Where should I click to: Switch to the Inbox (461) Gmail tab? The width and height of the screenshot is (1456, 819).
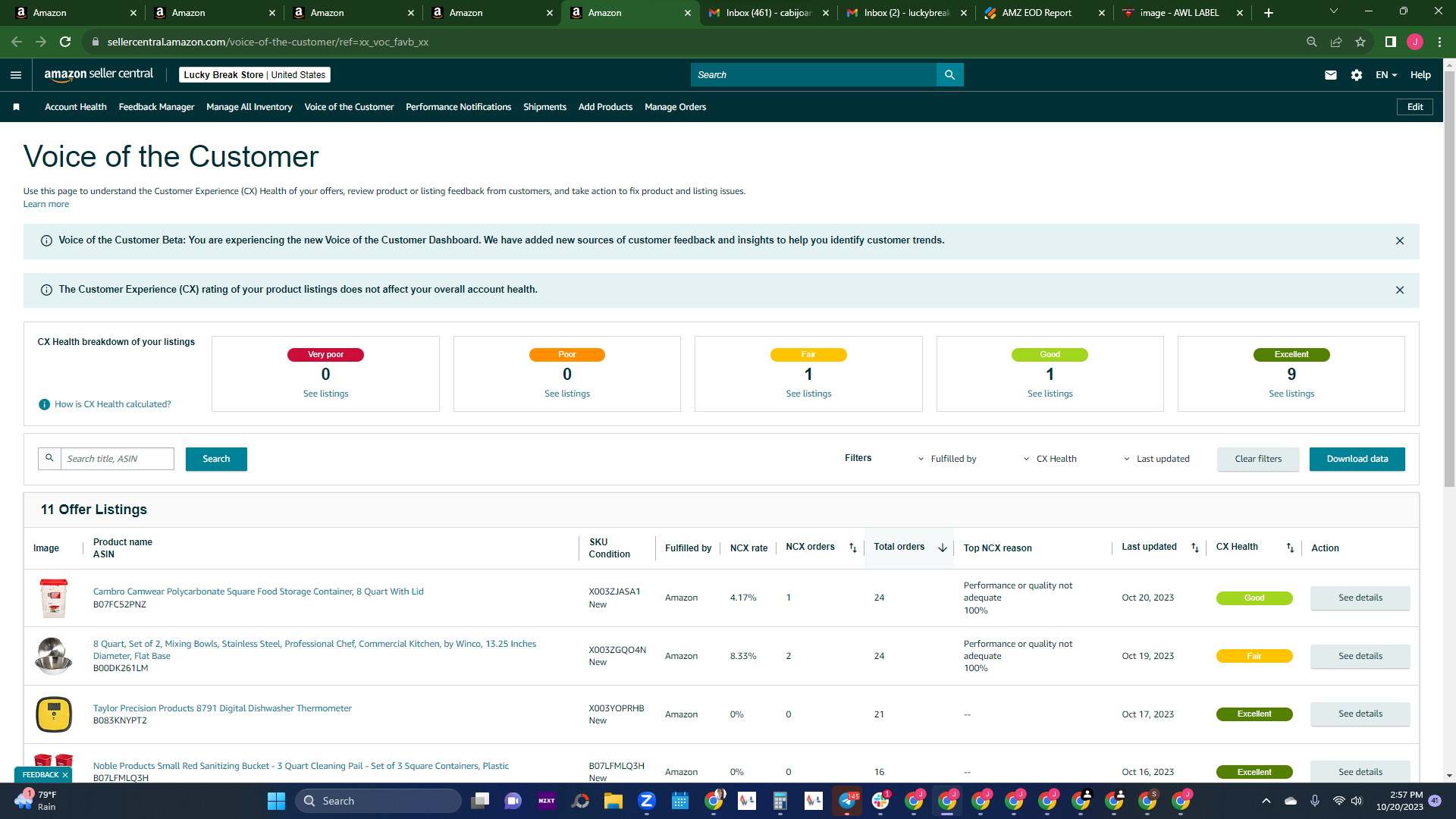[x=767, y=13]
